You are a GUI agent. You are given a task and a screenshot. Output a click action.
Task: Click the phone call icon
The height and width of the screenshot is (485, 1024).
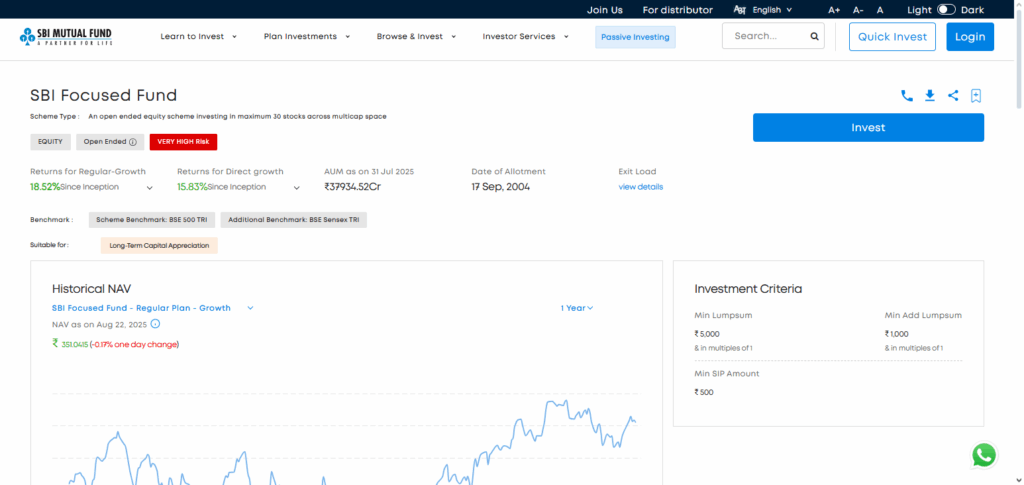click(906, 96)
